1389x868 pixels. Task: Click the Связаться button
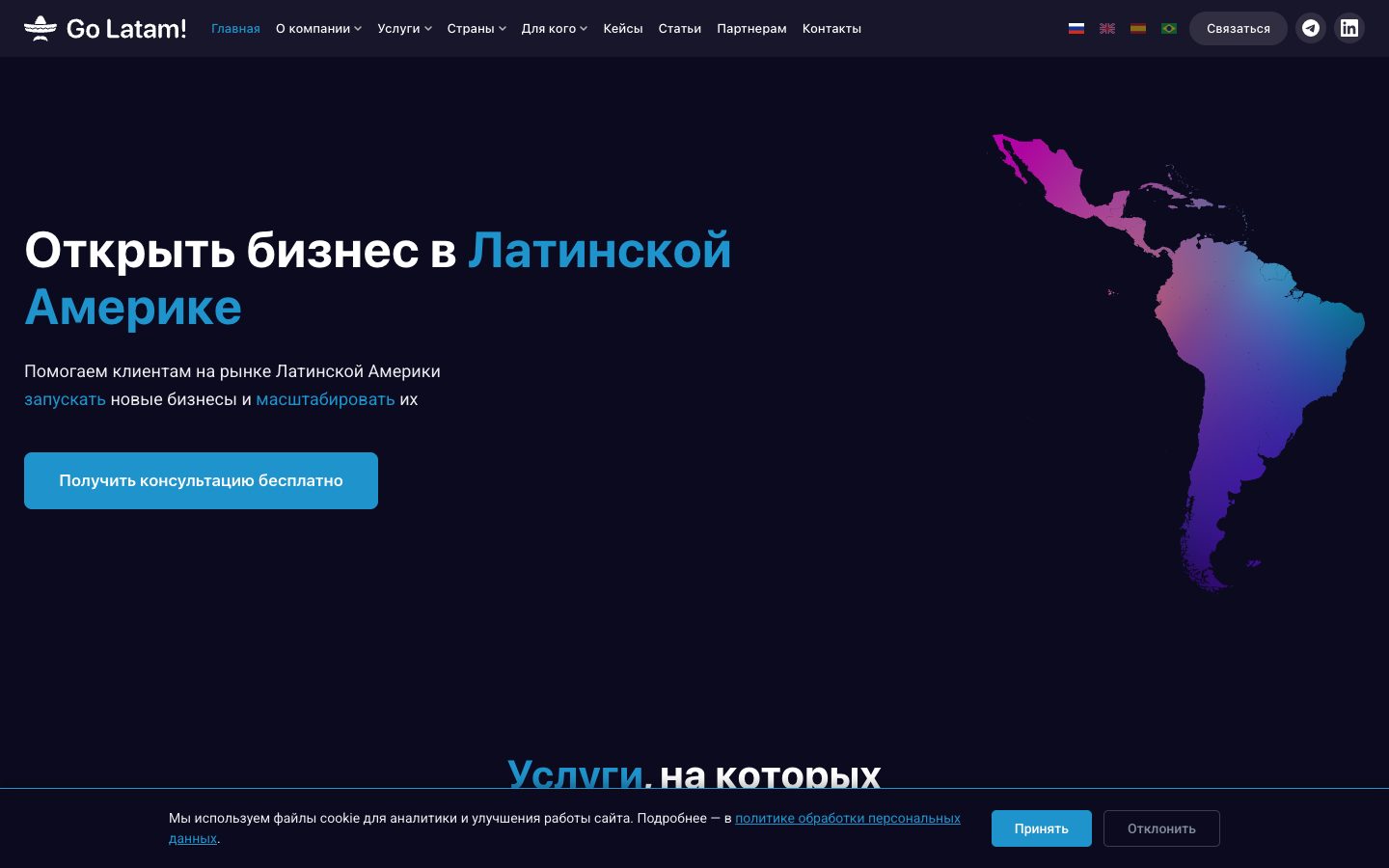(1239, 28)
